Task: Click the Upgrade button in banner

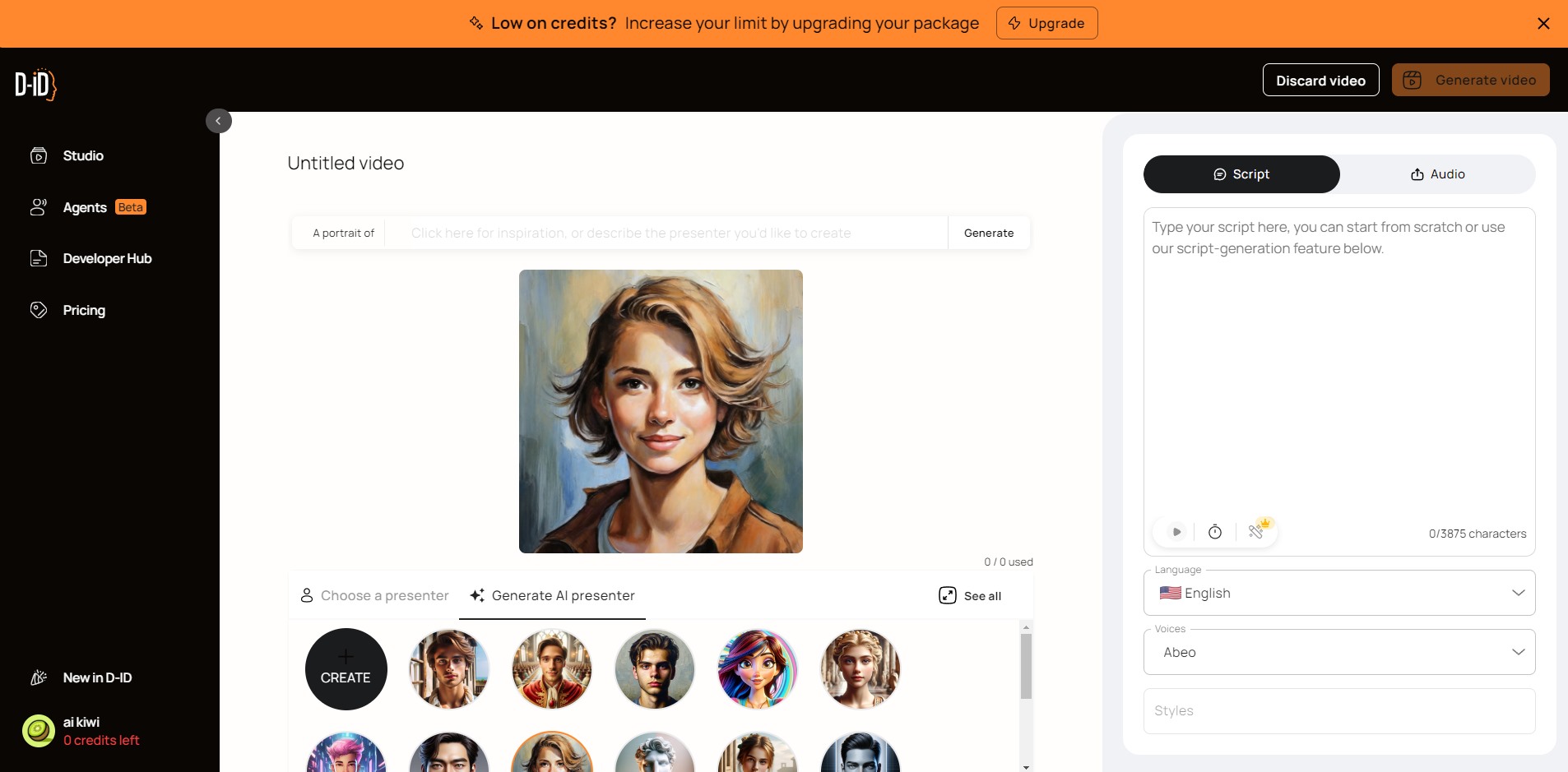Action: coord(1046,23)
